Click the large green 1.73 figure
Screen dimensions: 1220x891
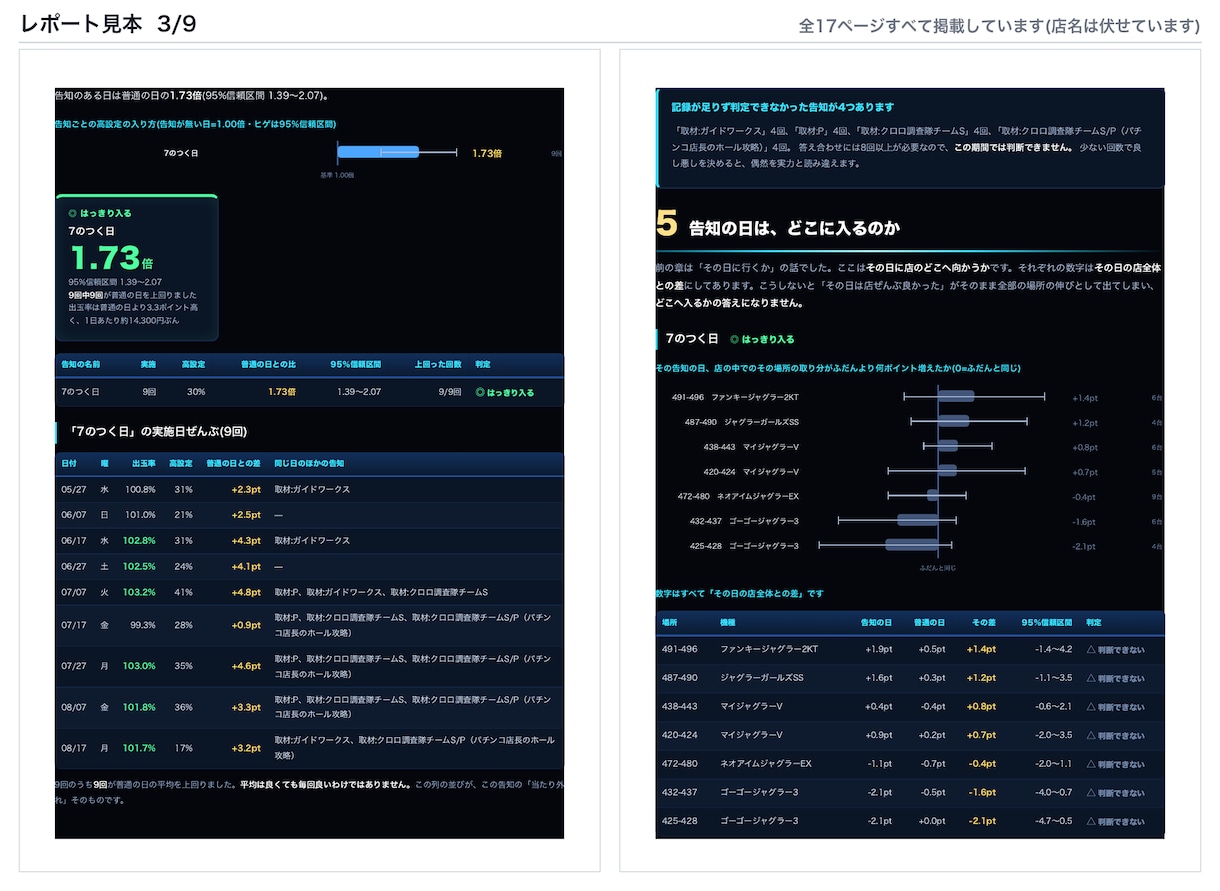click(x=105, y=258)
